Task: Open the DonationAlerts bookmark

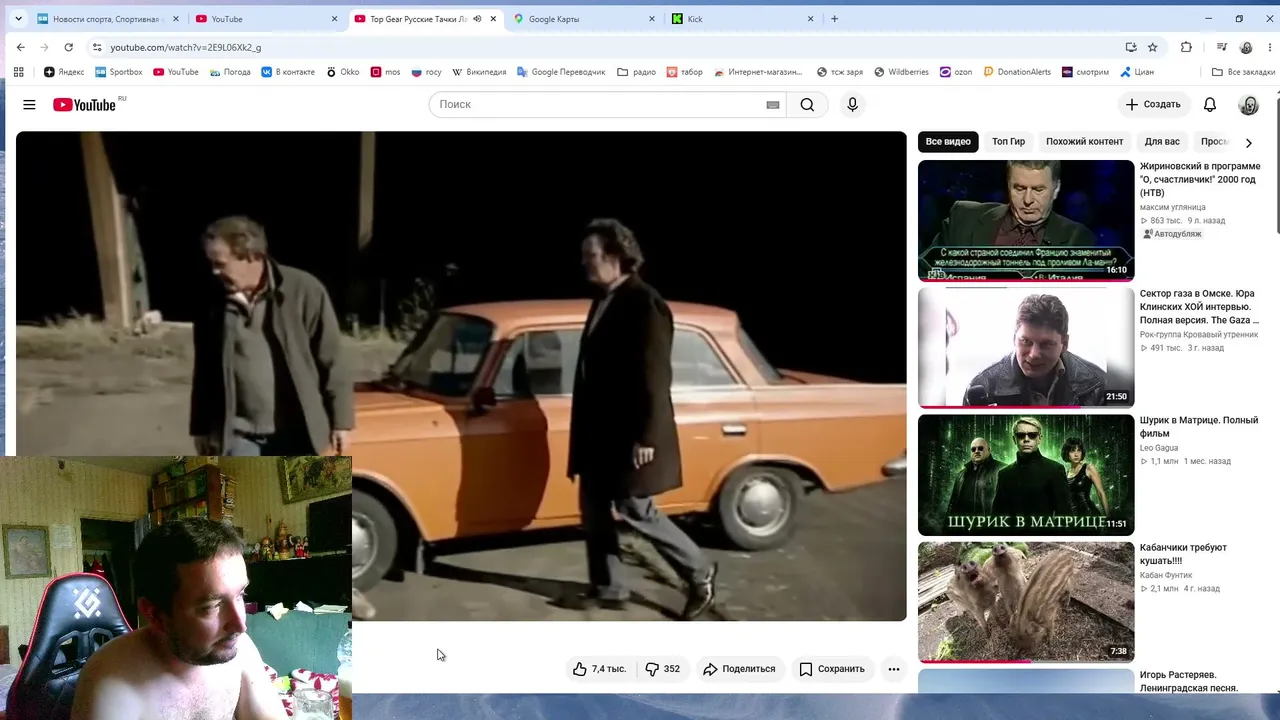Action: click(1017, 72)
